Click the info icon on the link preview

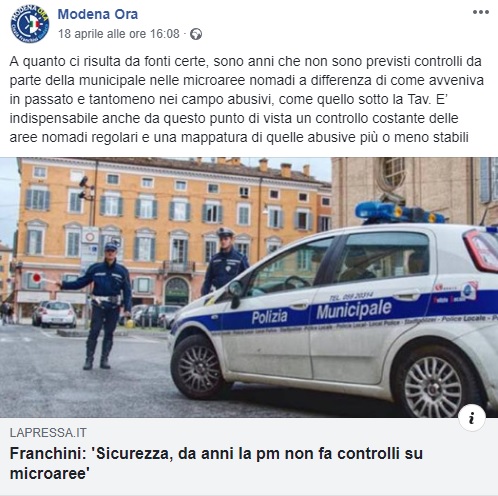pos(472,418)
